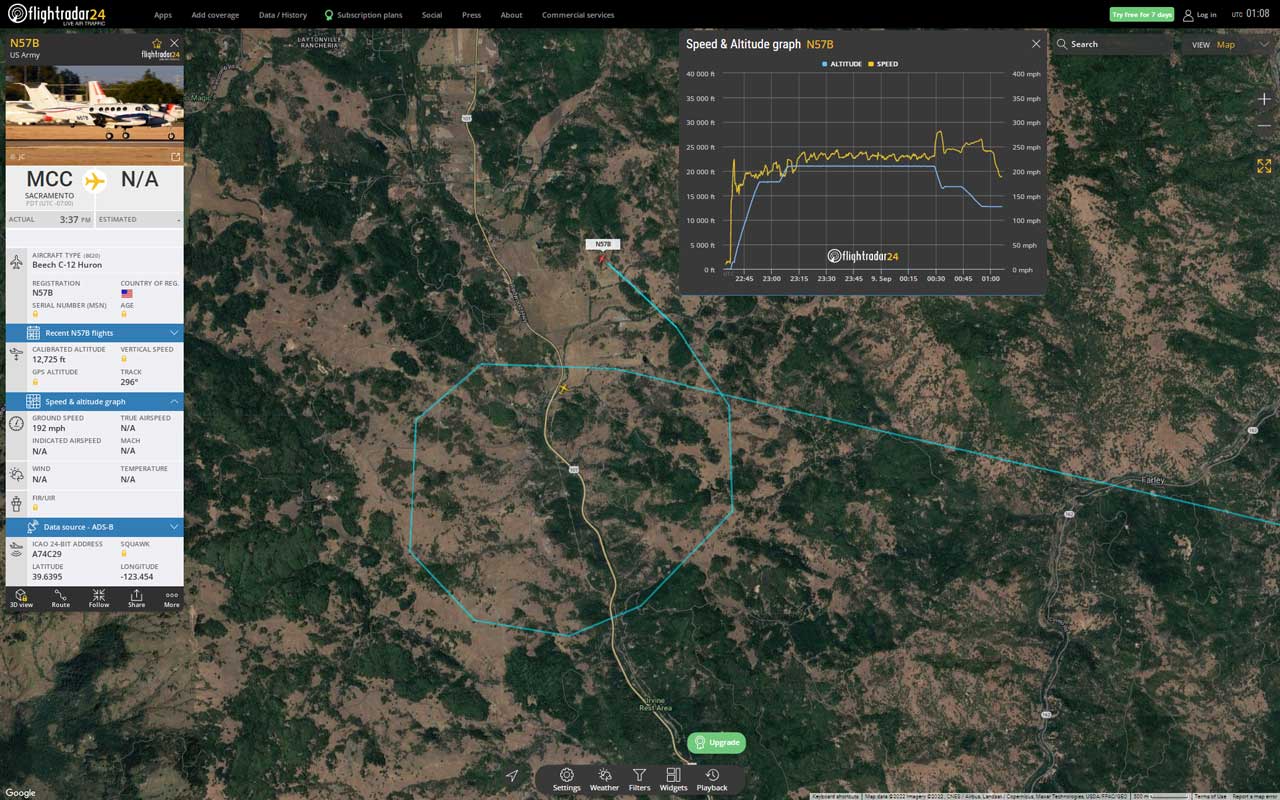Click the ground speed value 192 mph

coord(49,428)
